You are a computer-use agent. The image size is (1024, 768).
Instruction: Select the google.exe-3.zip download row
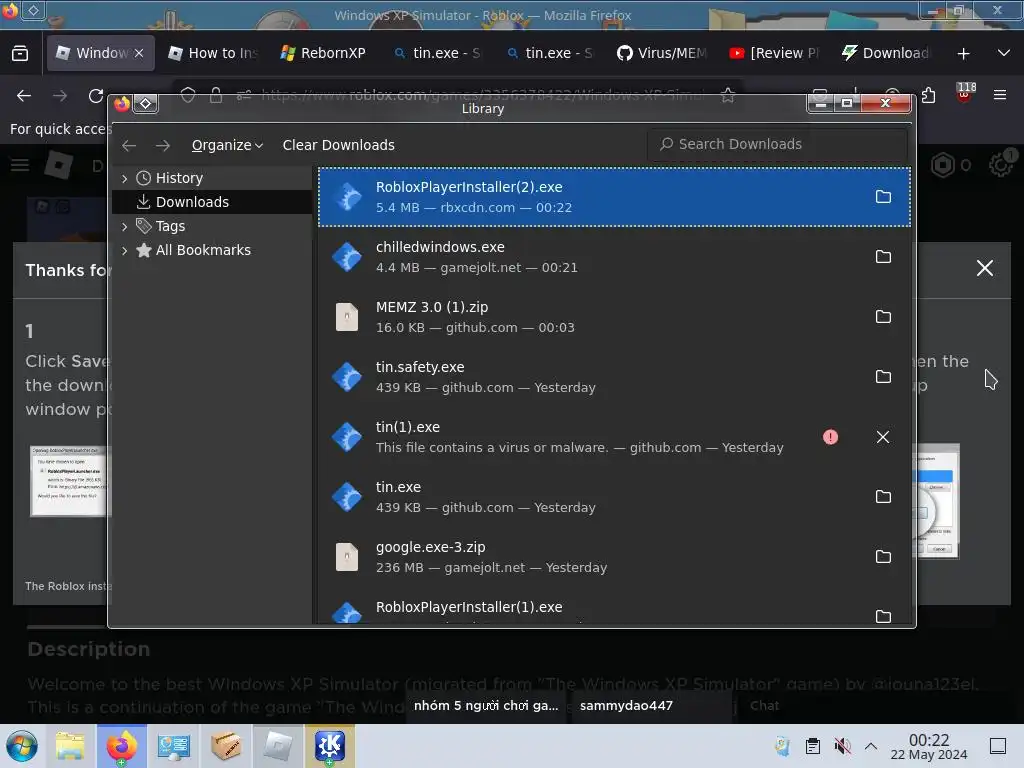pos(614,557)
